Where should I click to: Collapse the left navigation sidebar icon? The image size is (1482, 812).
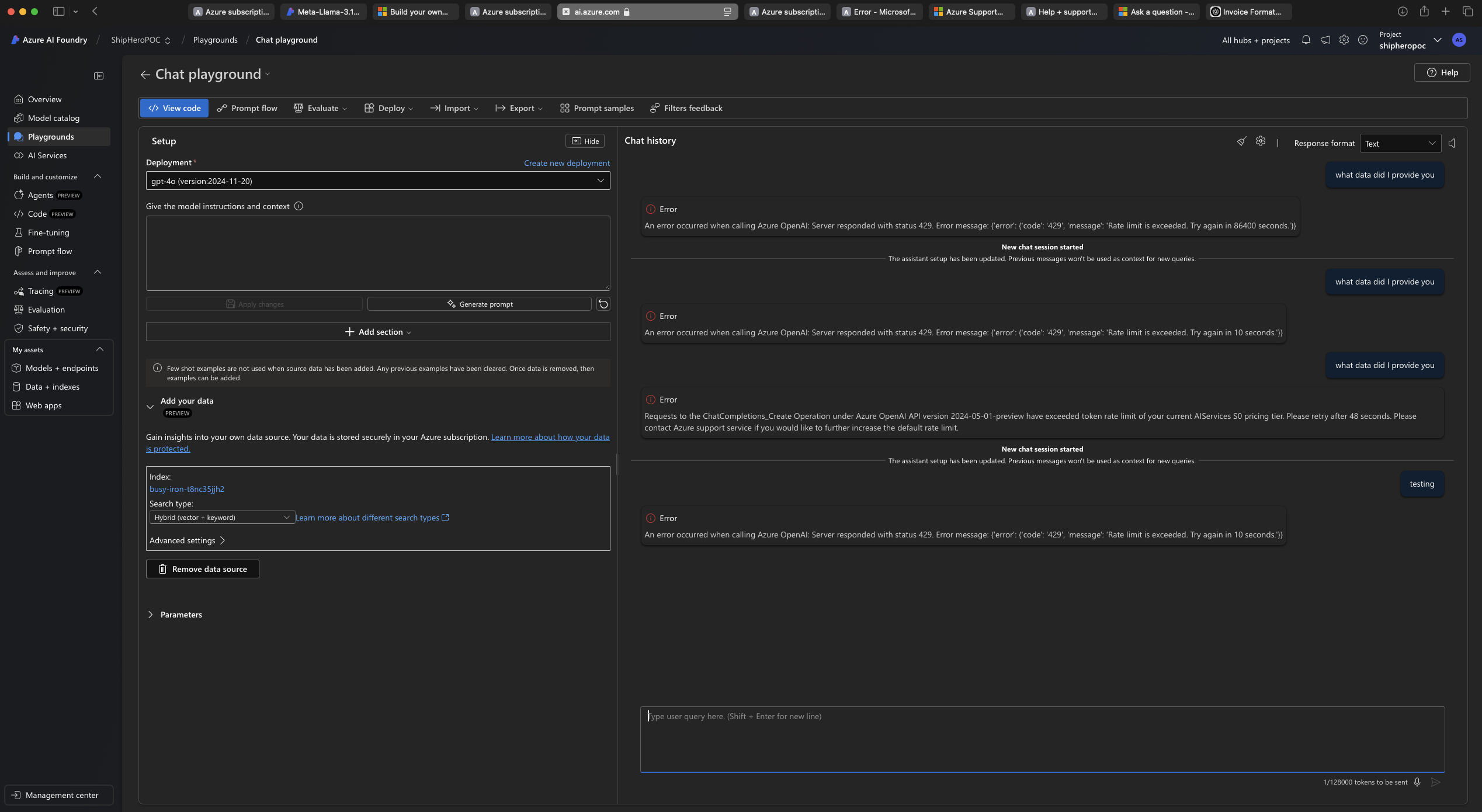(x=99, y=76)
